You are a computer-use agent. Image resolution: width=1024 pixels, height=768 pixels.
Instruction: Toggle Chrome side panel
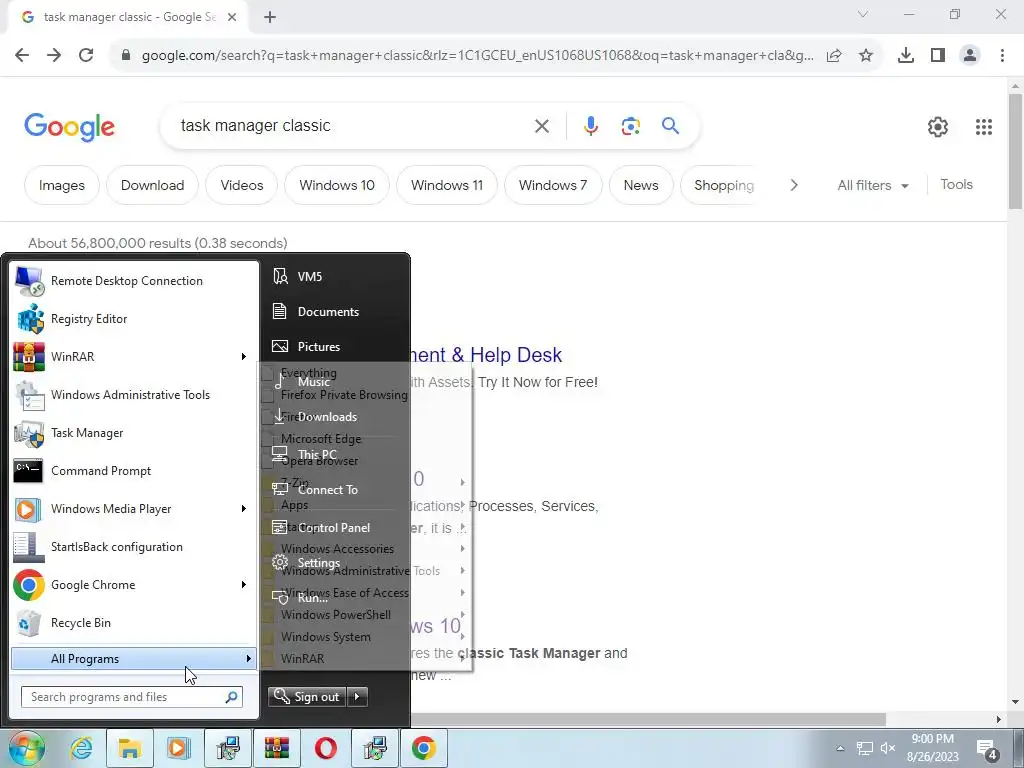coord(938,56)
